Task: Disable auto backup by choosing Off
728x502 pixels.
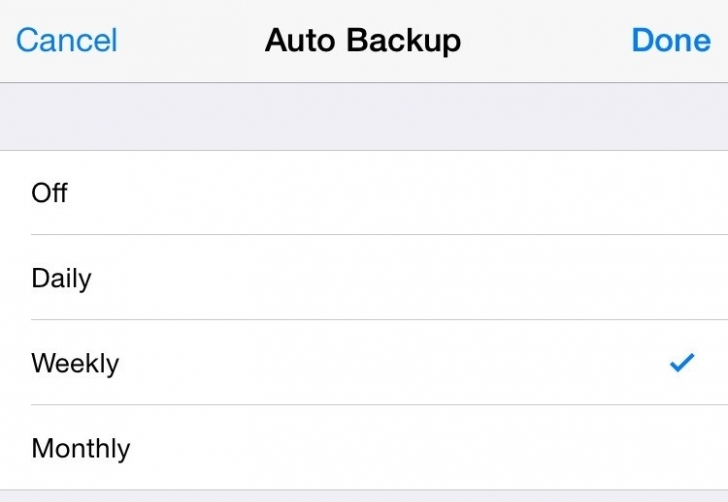Action: tap(364, 193)
